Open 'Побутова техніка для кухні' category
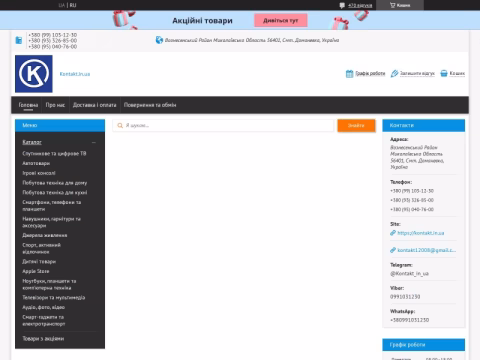This screenshot has height=360, width=480. tap(55, 192)
